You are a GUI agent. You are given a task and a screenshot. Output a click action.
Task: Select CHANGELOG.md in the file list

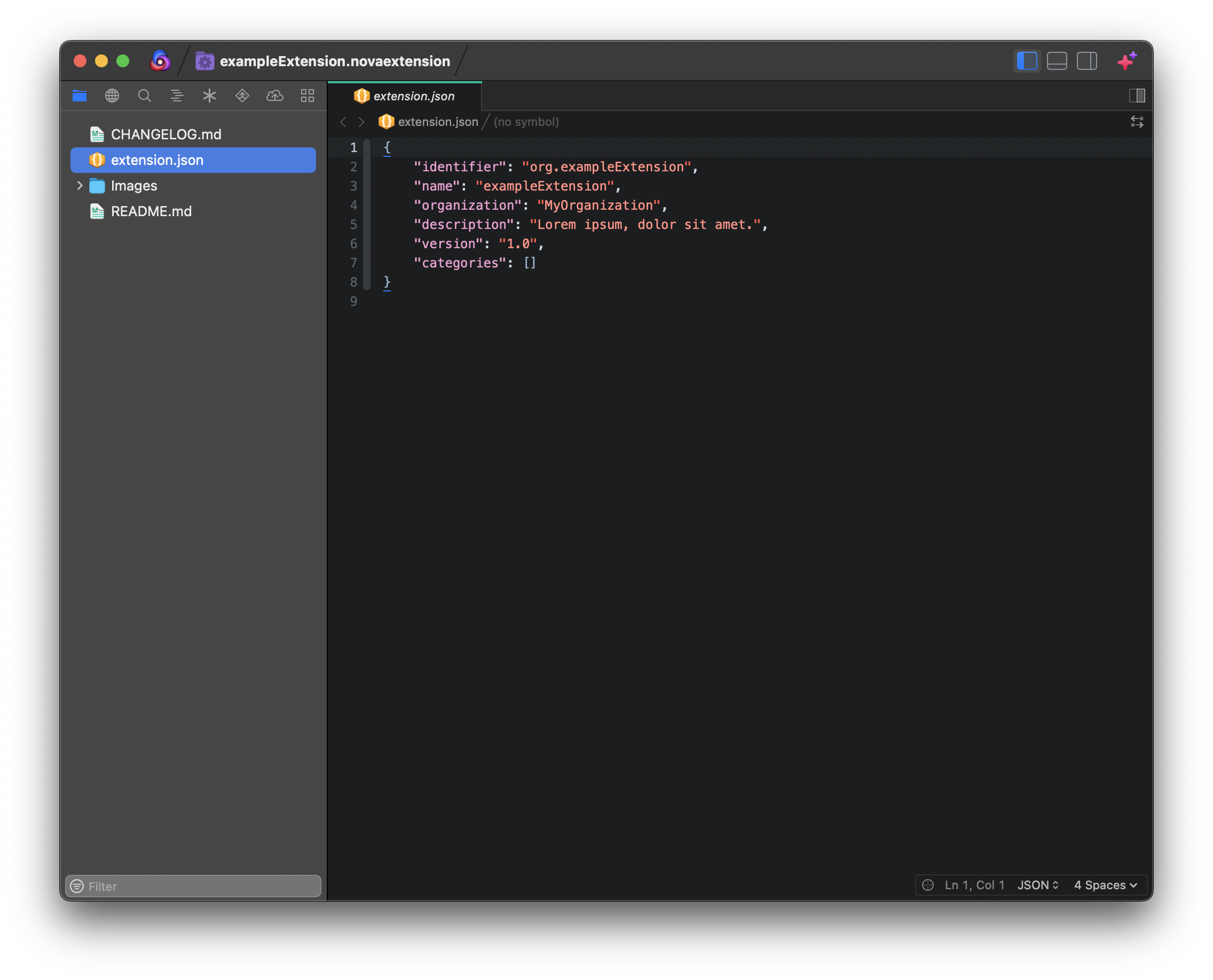[193, 135]
